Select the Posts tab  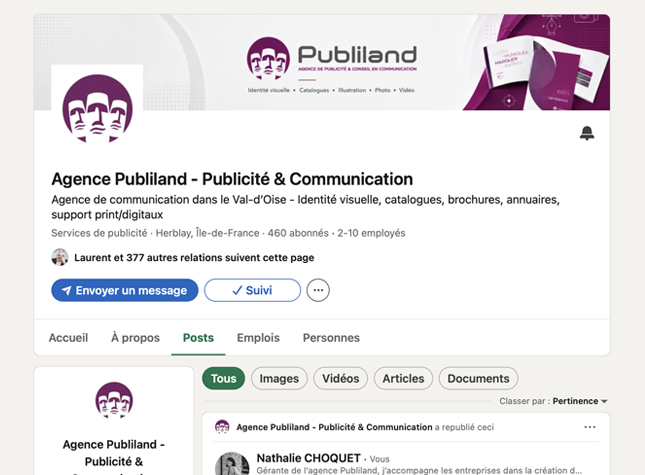198,338
